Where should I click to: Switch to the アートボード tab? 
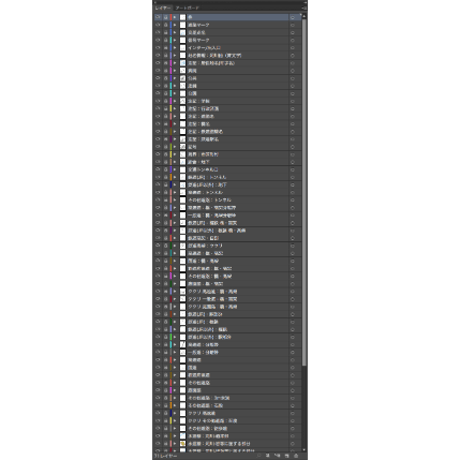pos(187,8)
